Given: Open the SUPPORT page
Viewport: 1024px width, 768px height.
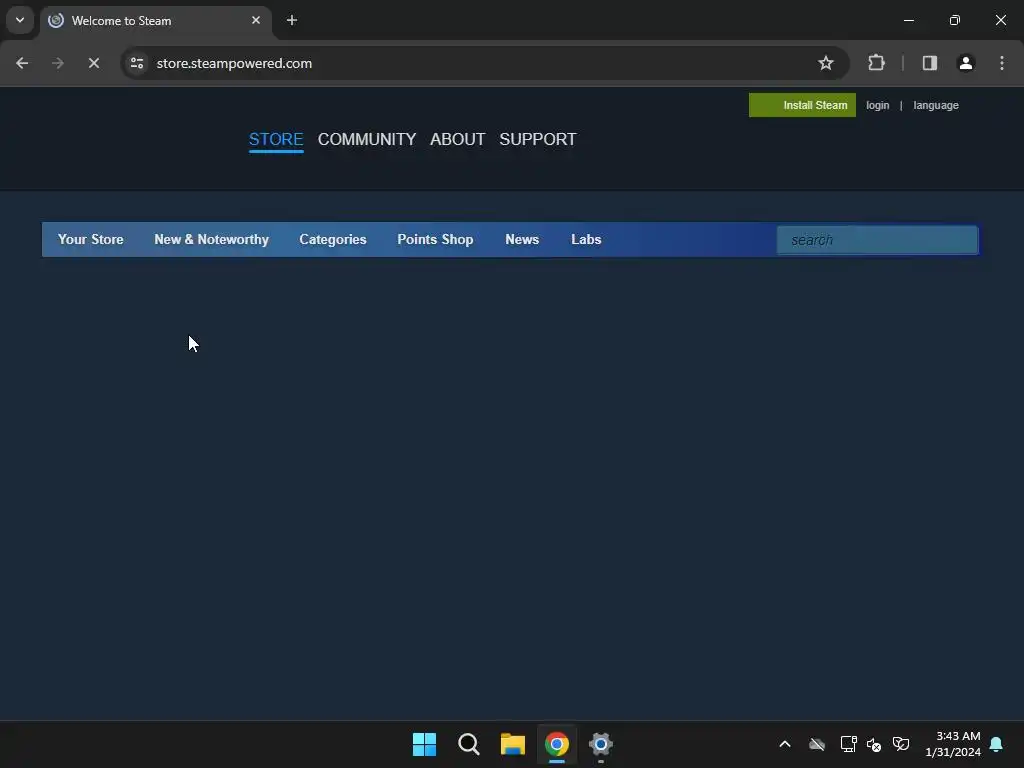Looking at the screenshot, I should click(538, 139).
